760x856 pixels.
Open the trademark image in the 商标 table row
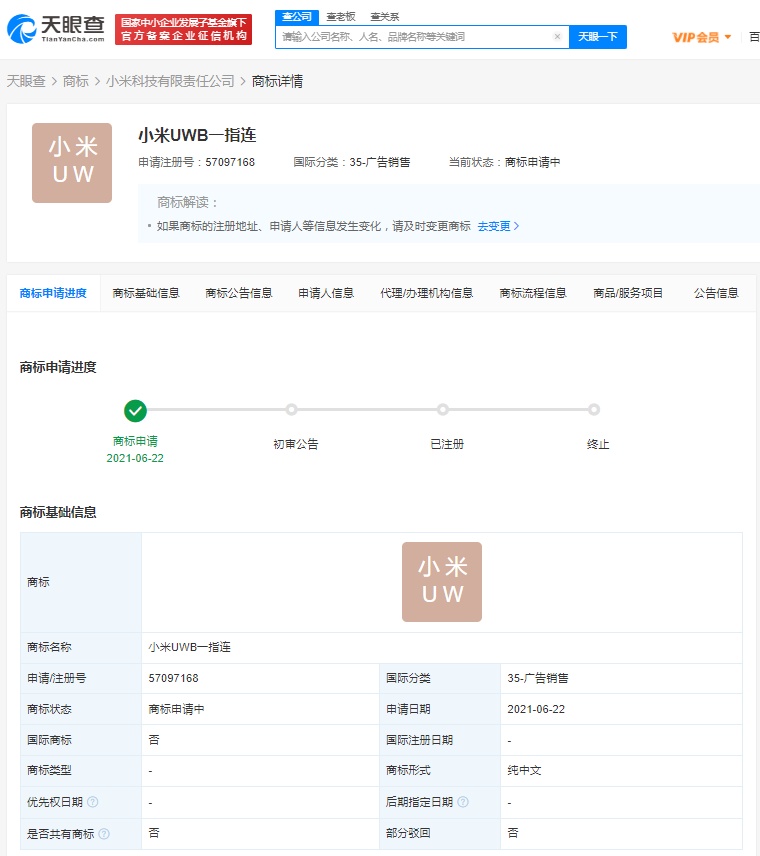click(x=441, y=582)
